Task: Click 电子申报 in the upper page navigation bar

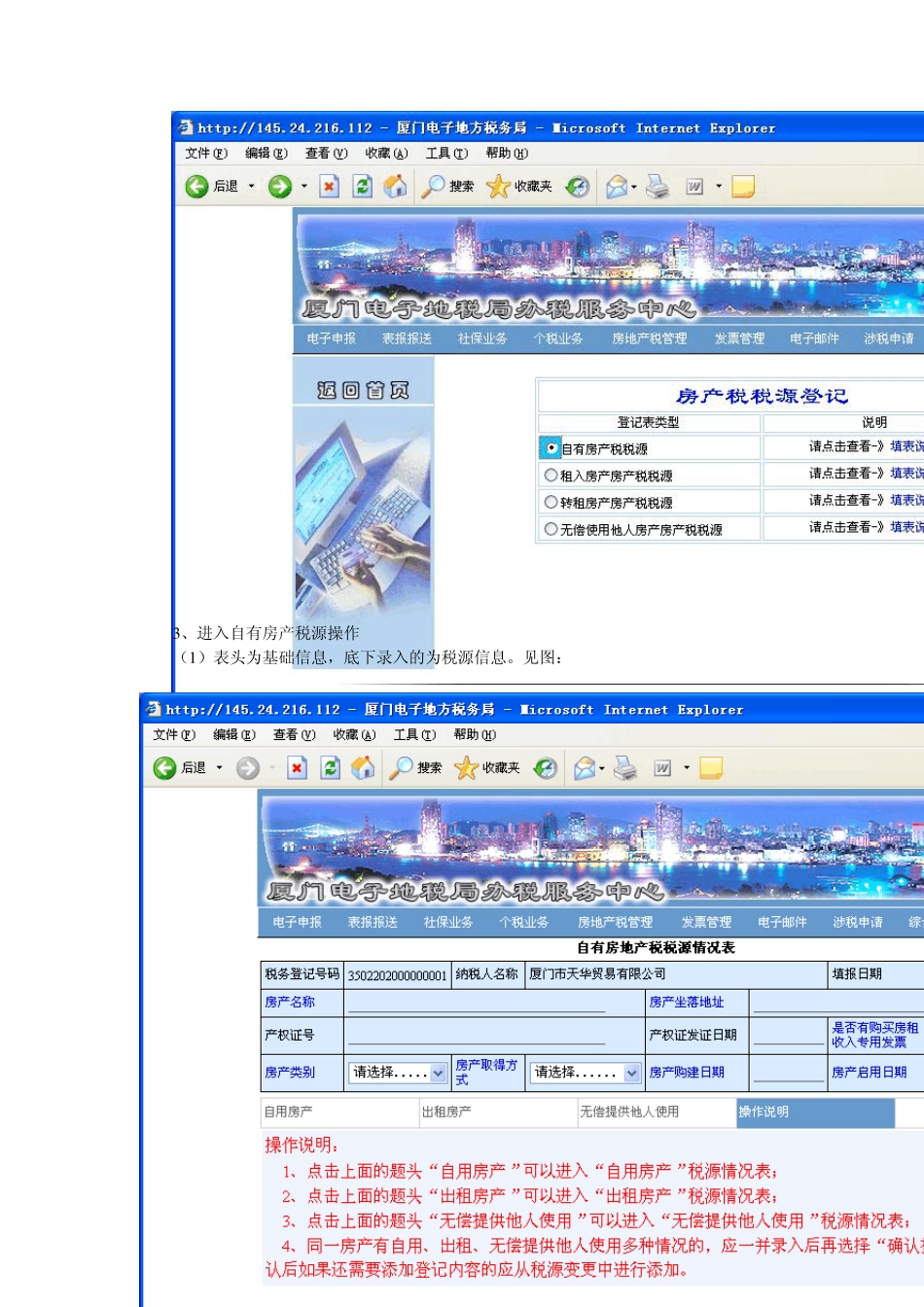Action: click(x=332, y=338)
